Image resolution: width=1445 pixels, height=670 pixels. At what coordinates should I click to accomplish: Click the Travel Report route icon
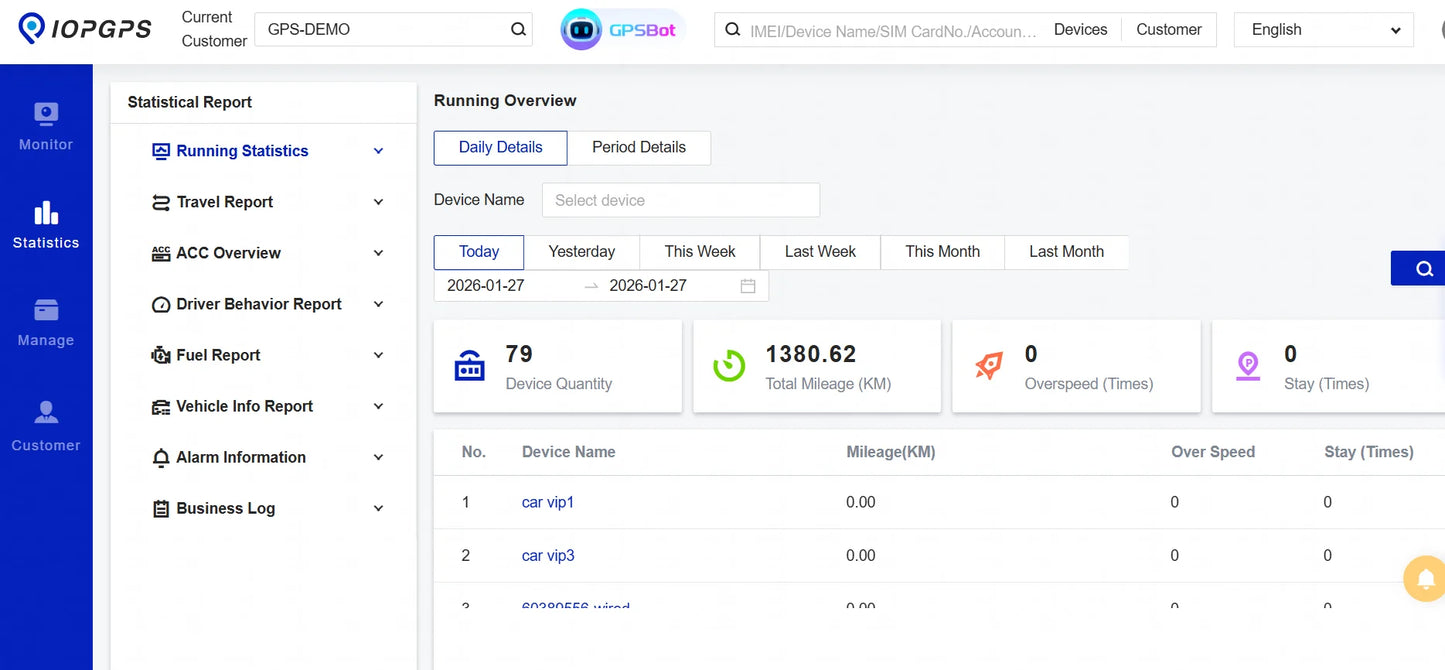[161, 202]
